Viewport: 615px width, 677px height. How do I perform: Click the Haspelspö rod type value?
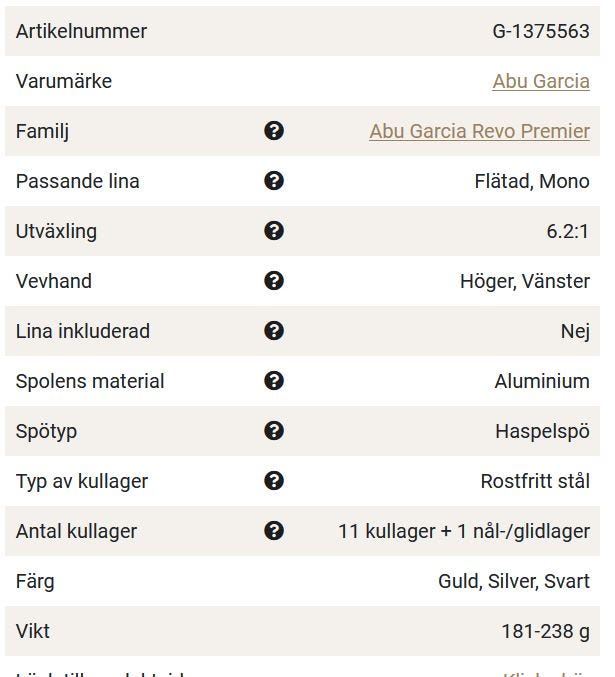coord(542,431)
